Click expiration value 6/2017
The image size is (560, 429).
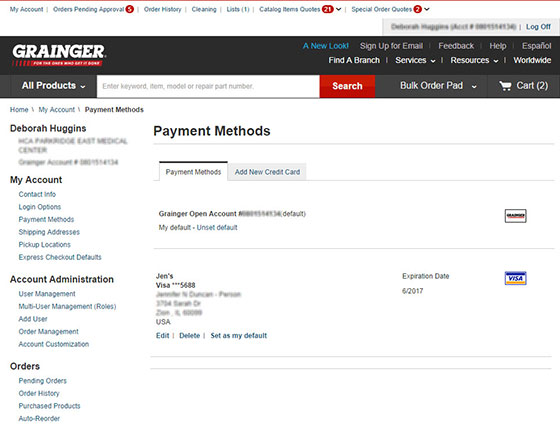[412, 291]
